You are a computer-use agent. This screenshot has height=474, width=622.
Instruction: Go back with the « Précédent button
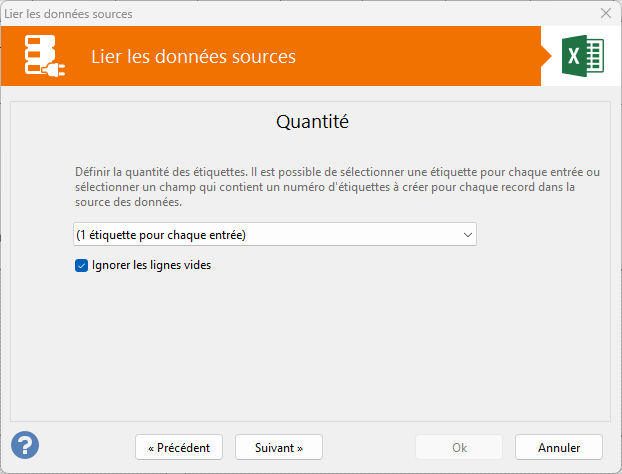click(179, 447)
